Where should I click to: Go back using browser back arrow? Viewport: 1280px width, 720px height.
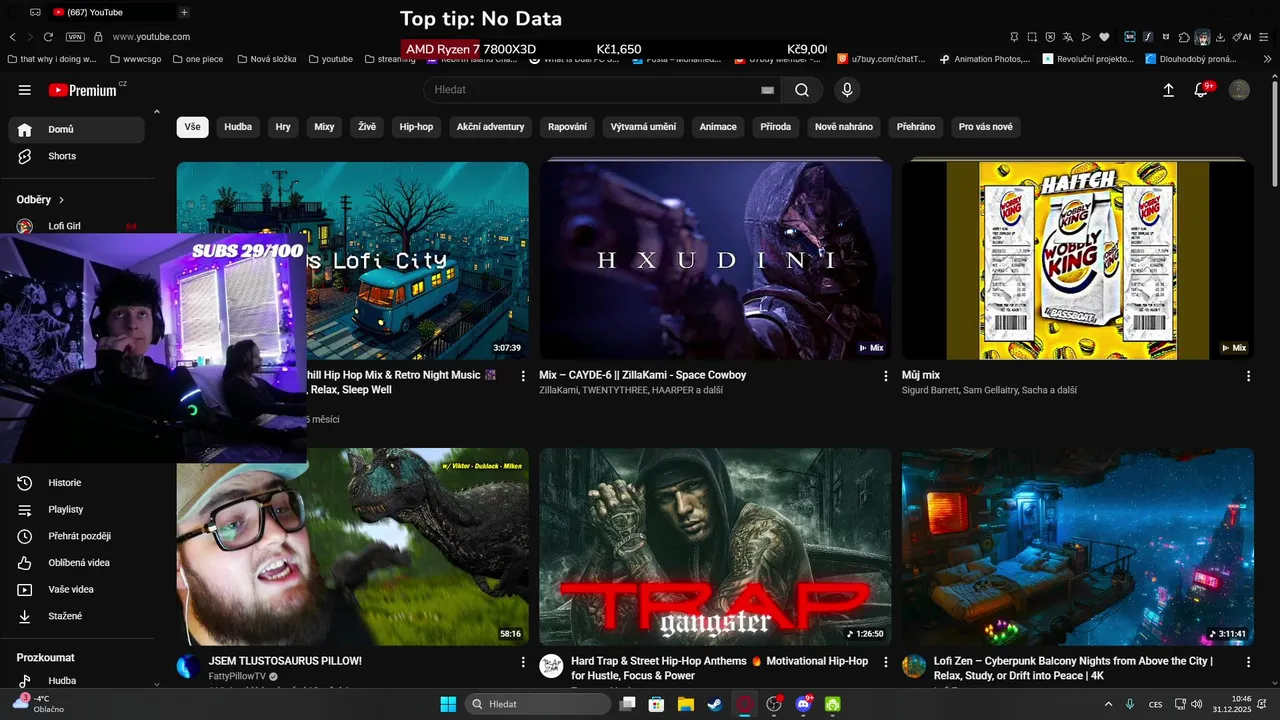pos(13,37)
